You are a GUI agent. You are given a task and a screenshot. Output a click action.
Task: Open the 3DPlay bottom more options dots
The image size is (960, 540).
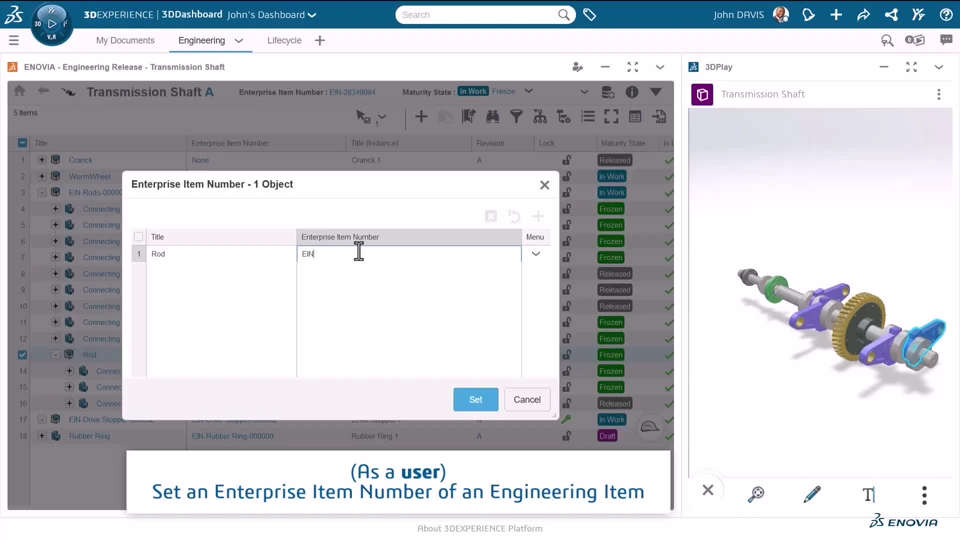click(924, 495)
